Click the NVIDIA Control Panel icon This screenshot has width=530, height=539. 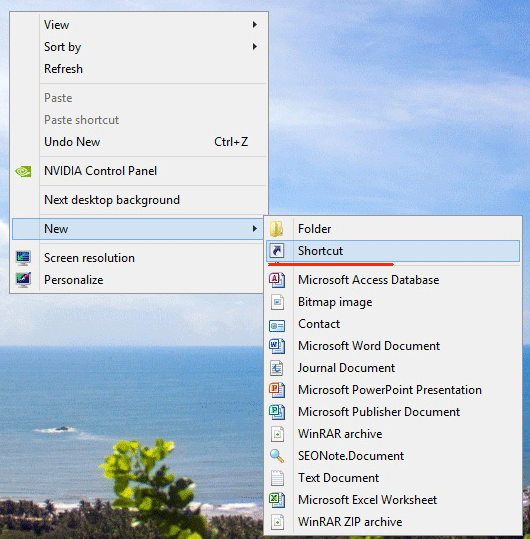pyautogui.click(x=23, y=171)
